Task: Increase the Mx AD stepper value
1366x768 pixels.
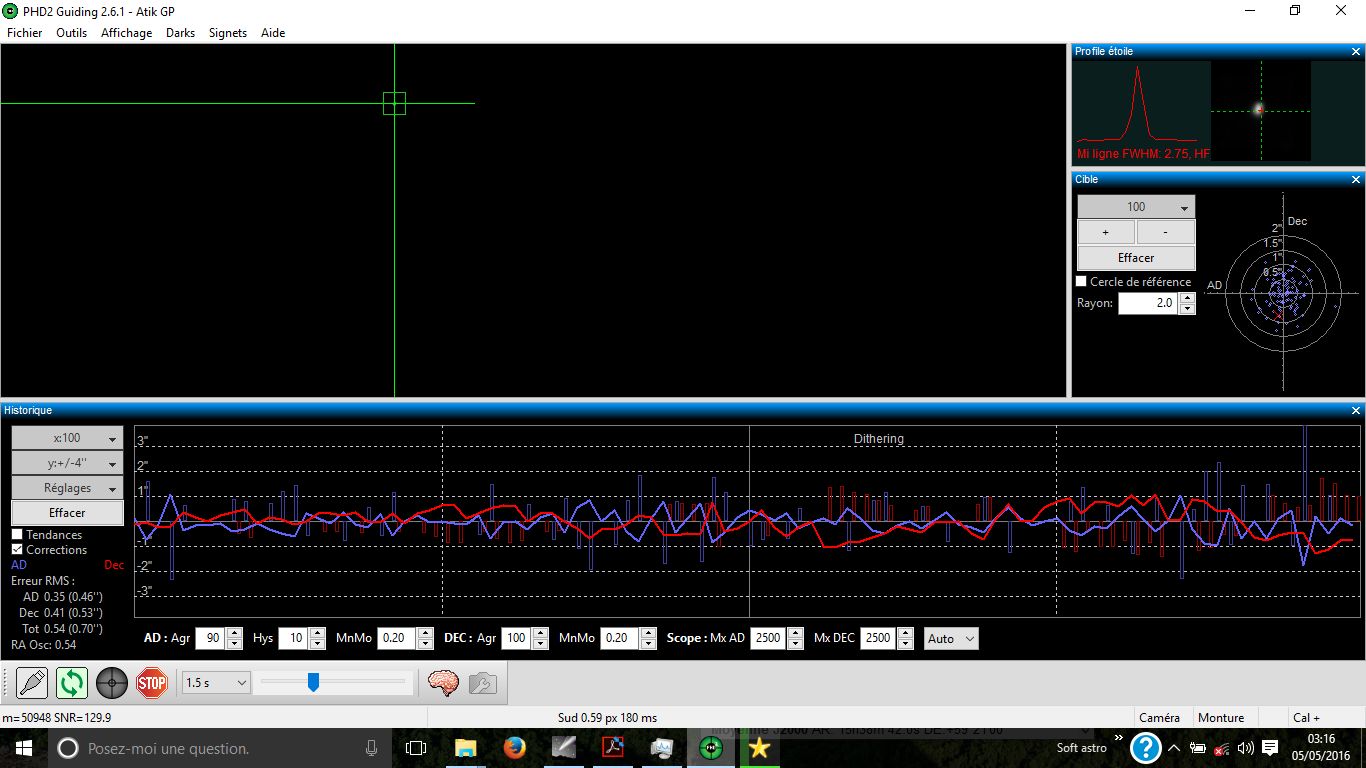Action: [795, 633]
